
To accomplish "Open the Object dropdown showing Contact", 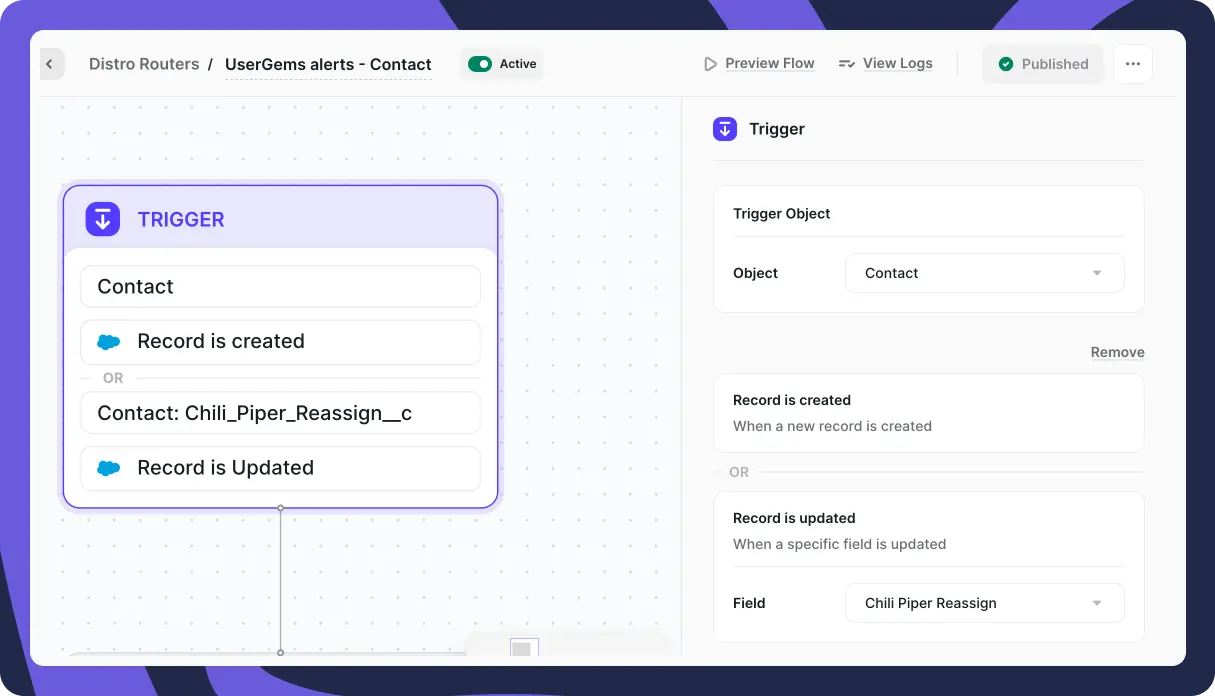I will click(985, 273).
